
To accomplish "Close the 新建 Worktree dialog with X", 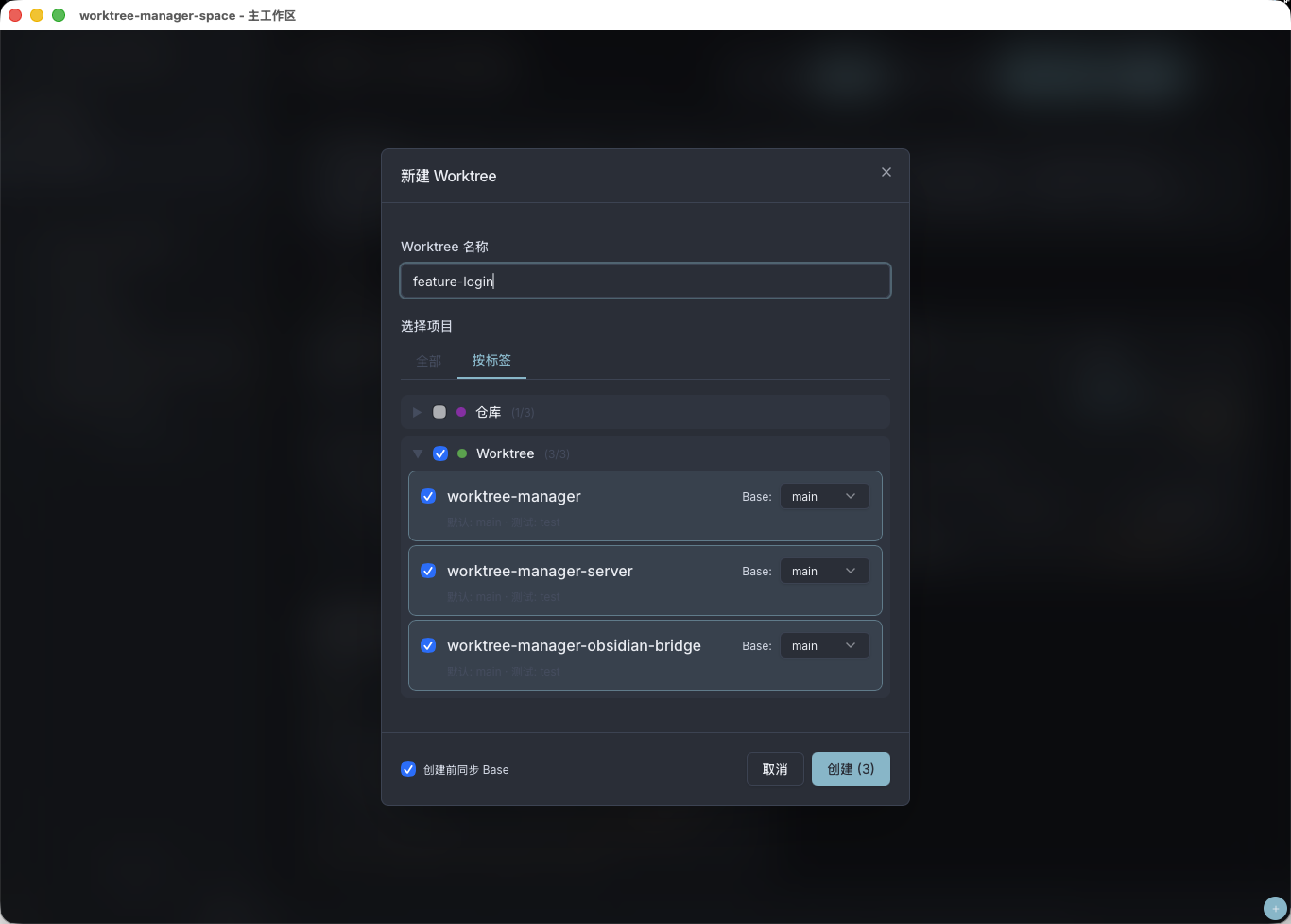I will pyautogui.click(x=886, y=172).
